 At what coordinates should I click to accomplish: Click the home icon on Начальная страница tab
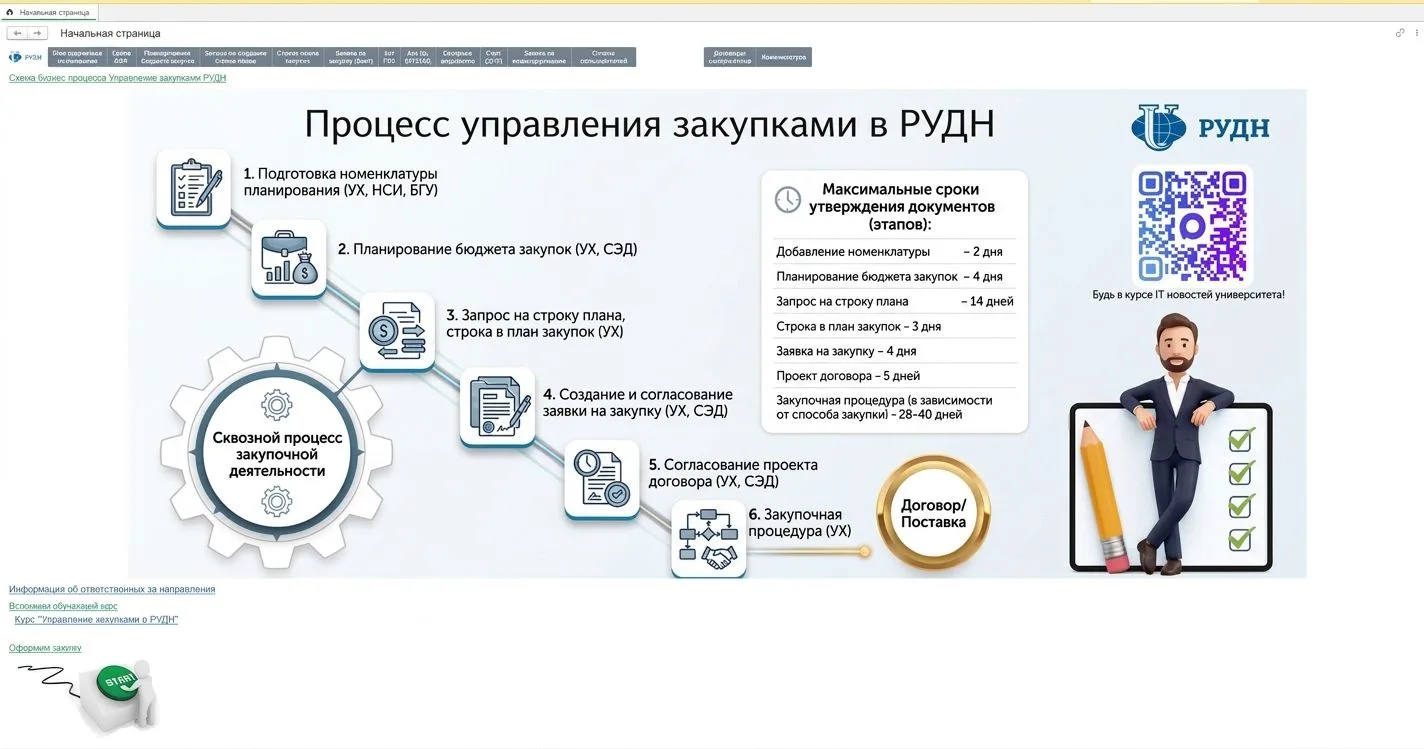(x=10, y=12)
